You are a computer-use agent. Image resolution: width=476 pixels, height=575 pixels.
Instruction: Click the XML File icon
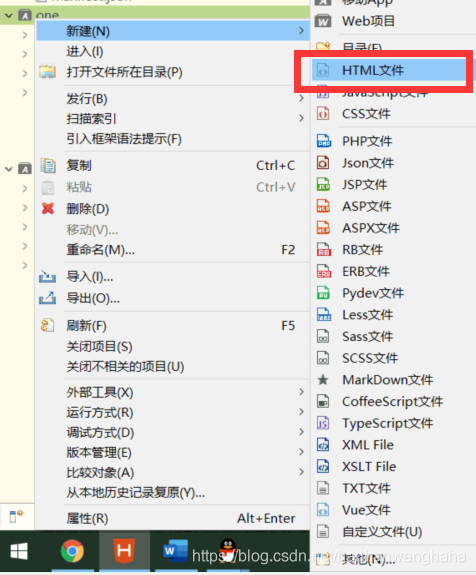[323, 444]
